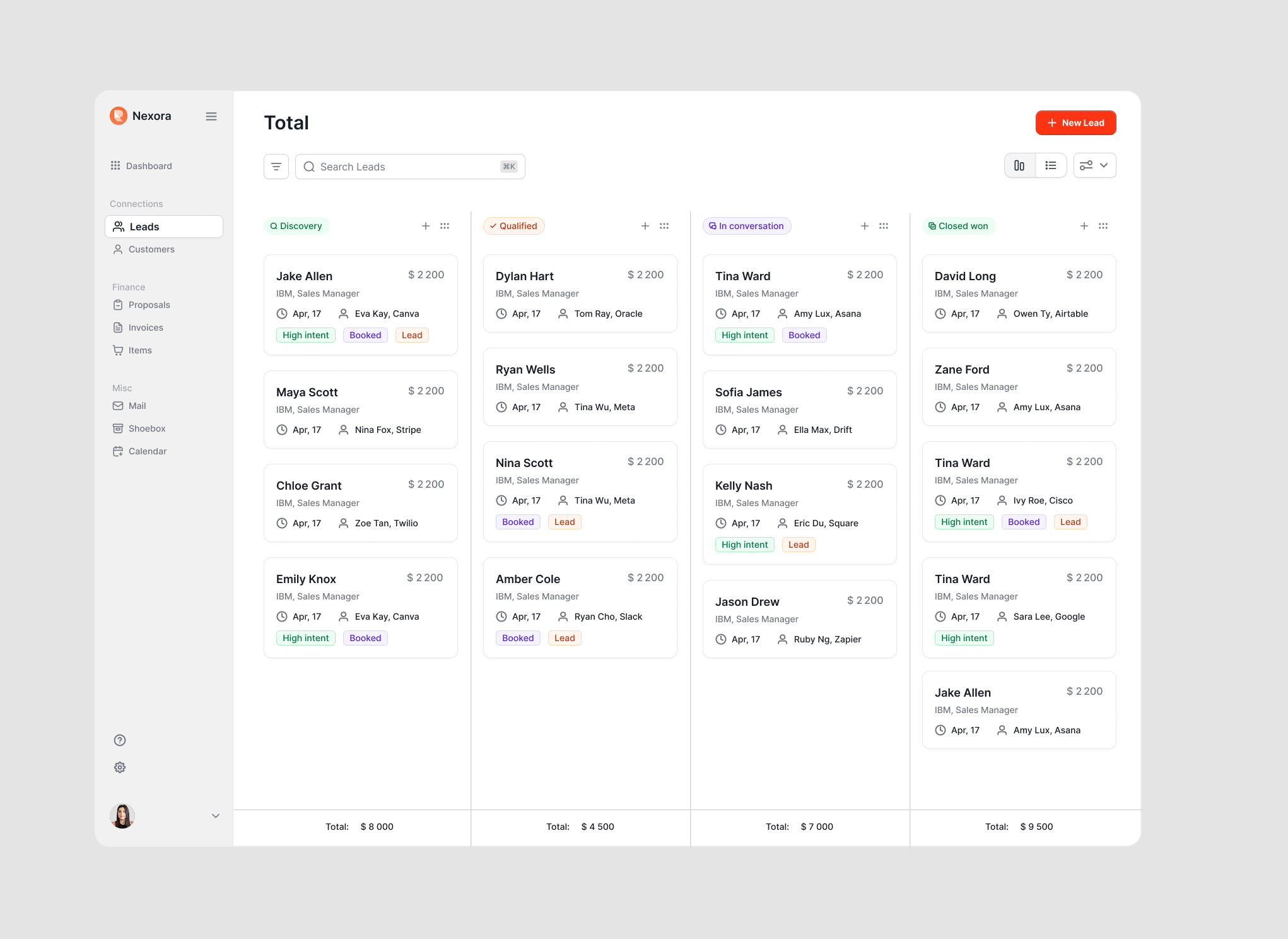
Task: Click High intent tag on Sara Lee card
Action: [x=964, y=638]
